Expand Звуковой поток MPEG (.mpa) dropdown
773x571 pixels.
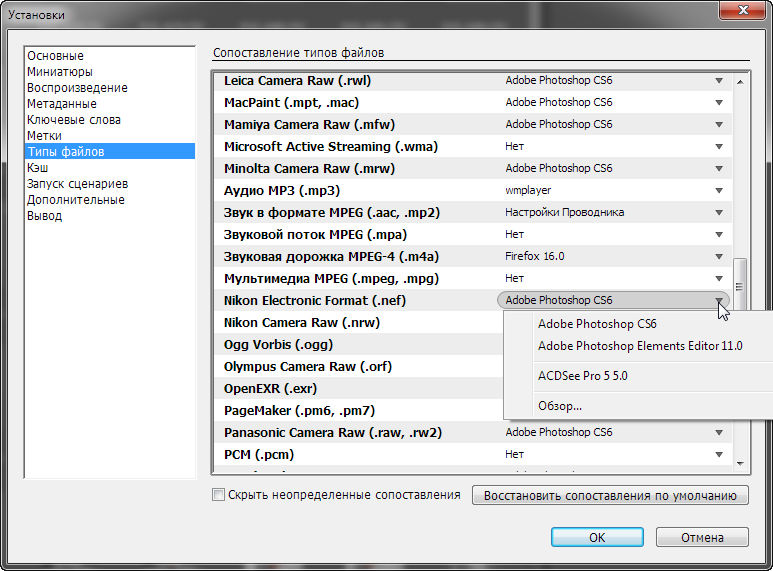click(x=719, y=235)
